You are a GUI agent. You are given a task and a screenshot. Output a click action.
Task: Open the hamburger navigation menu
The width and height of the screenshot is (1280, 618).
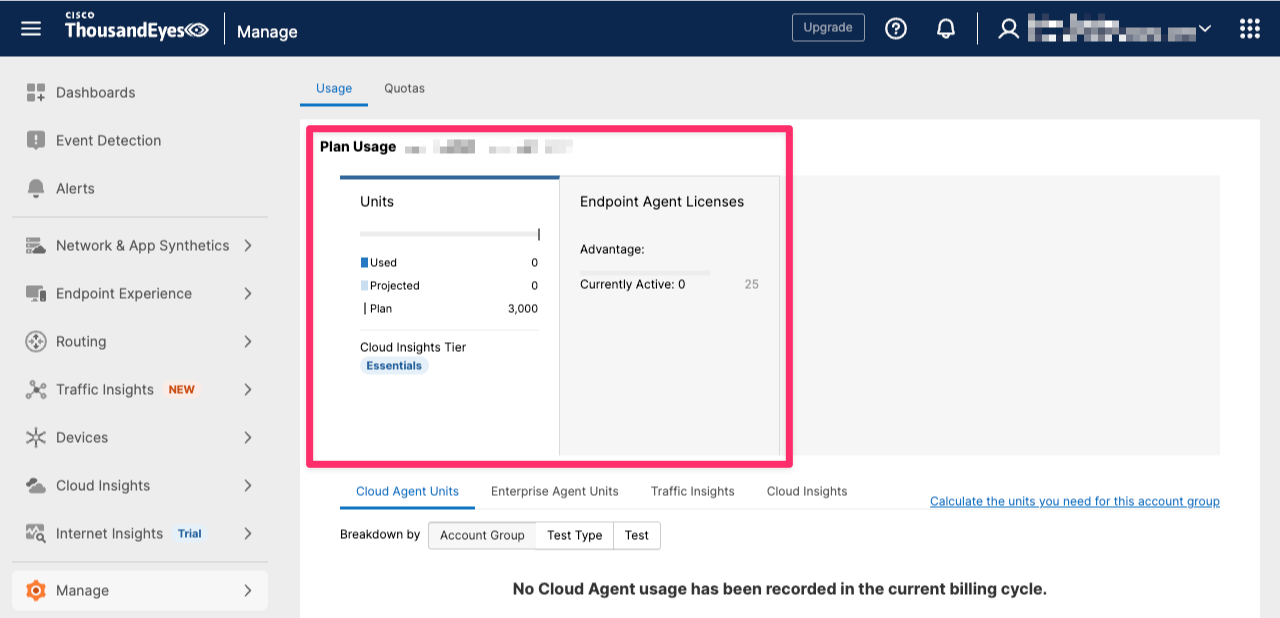coord(31,28)
